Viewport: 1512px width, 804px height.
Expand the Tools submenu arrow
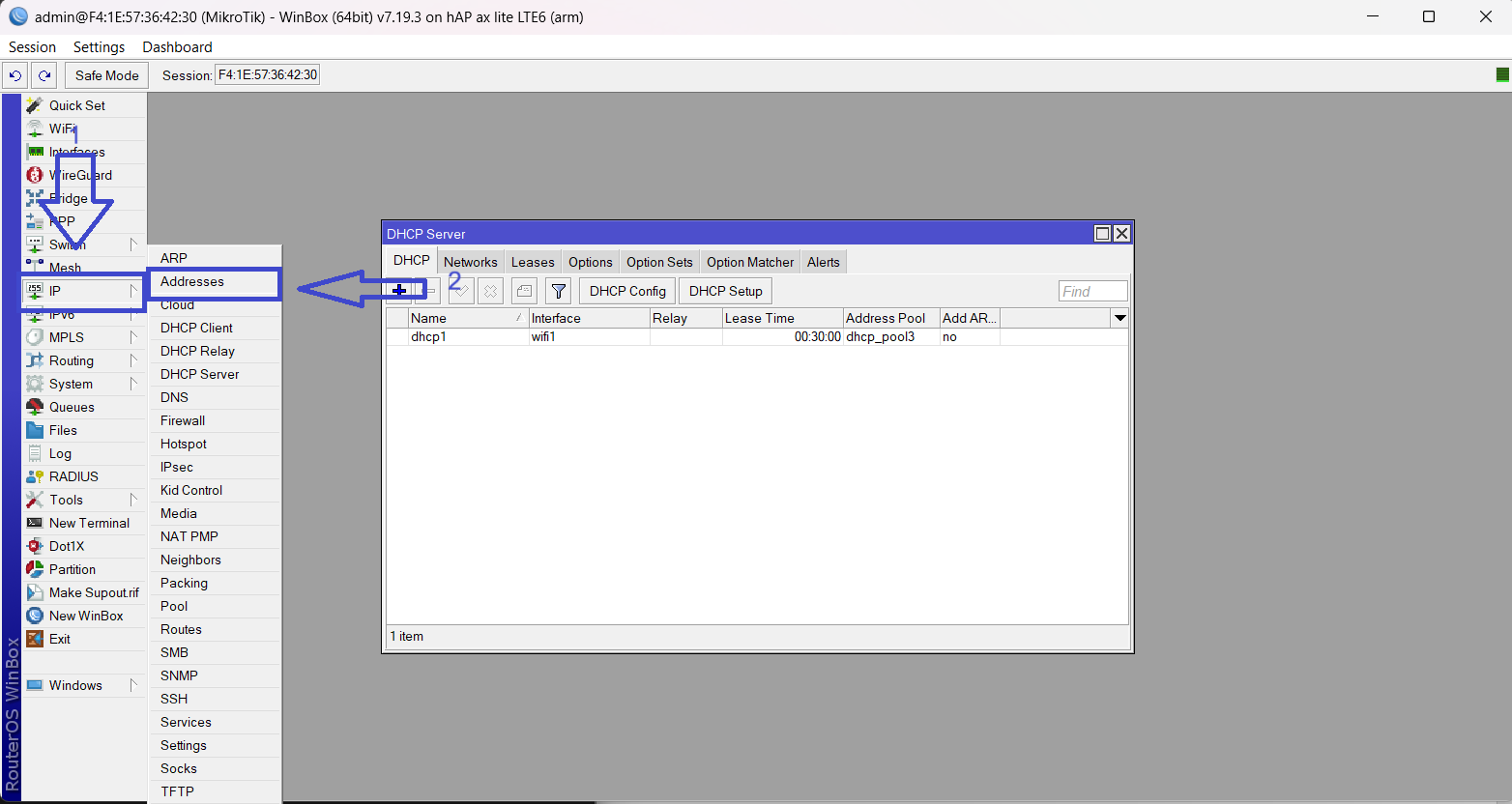pos(133,500)
